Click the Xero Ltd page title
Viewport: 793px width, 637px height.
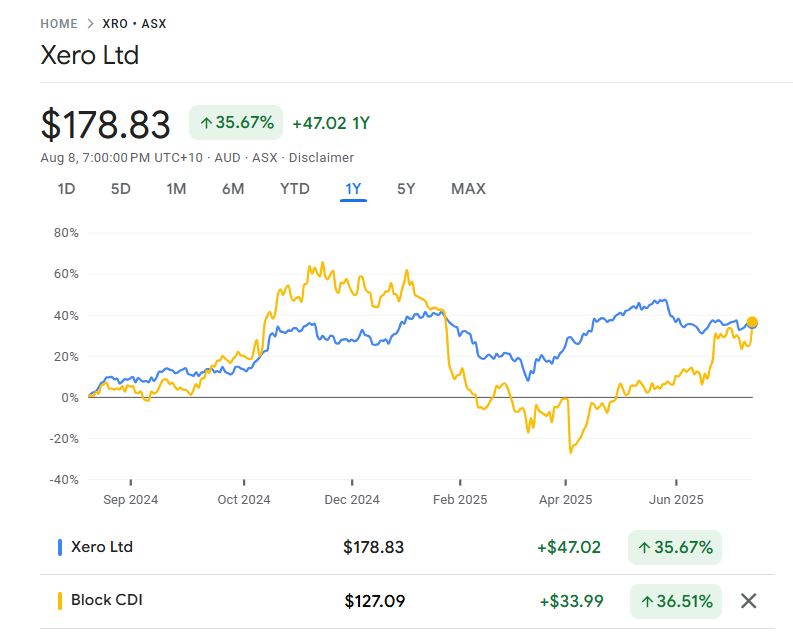click(90, 55)
